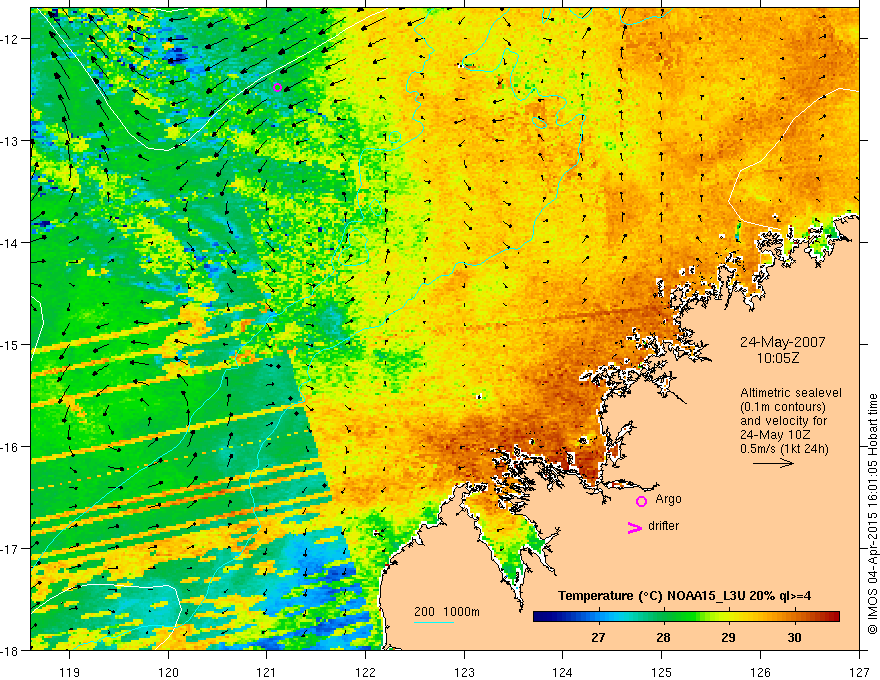Click the magenta drifter arrowhead legend symbol
This screenshot has width=880, height=680.
pos(635,527)
